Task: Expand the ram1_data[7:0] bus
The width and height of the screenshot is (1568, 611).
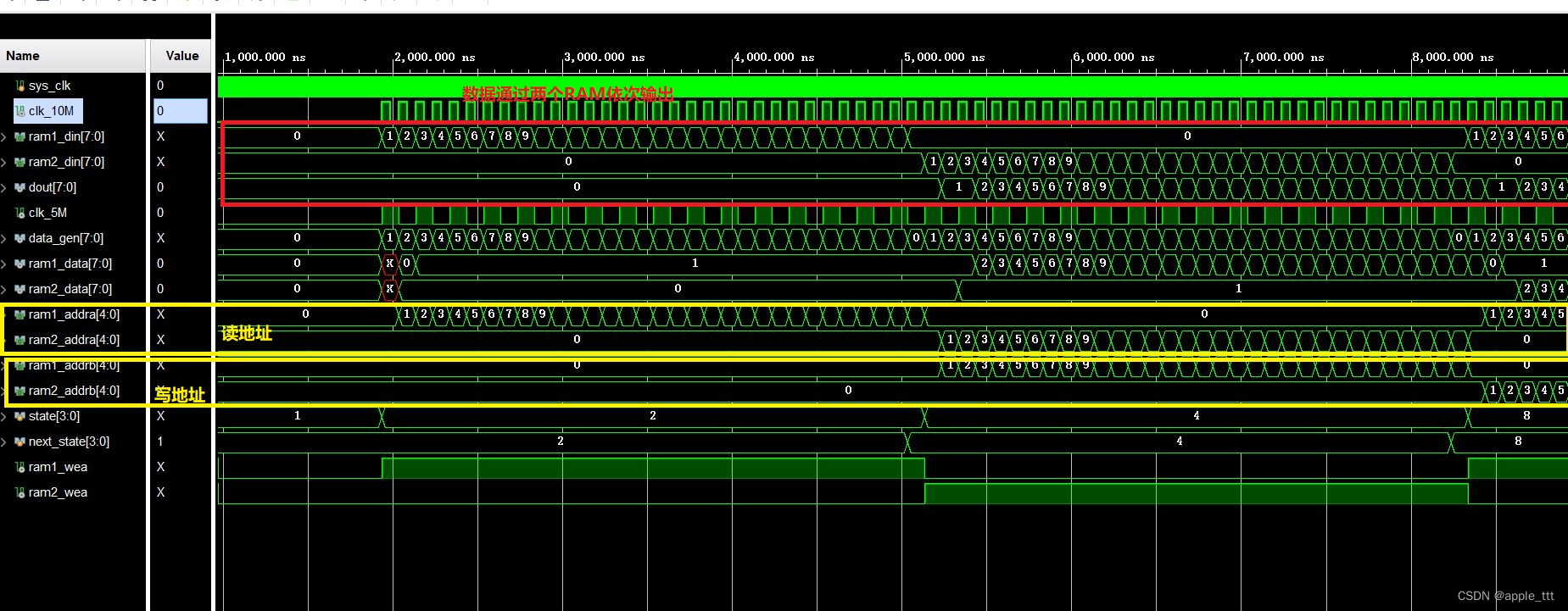Action: click(x=4, y=264)
